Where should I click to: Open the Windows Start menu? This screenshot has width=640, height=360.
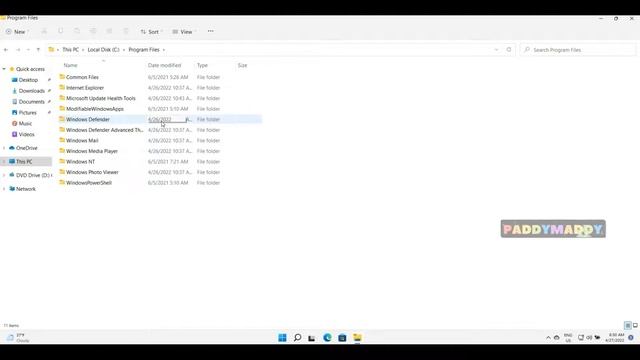(x=282, y=338)
